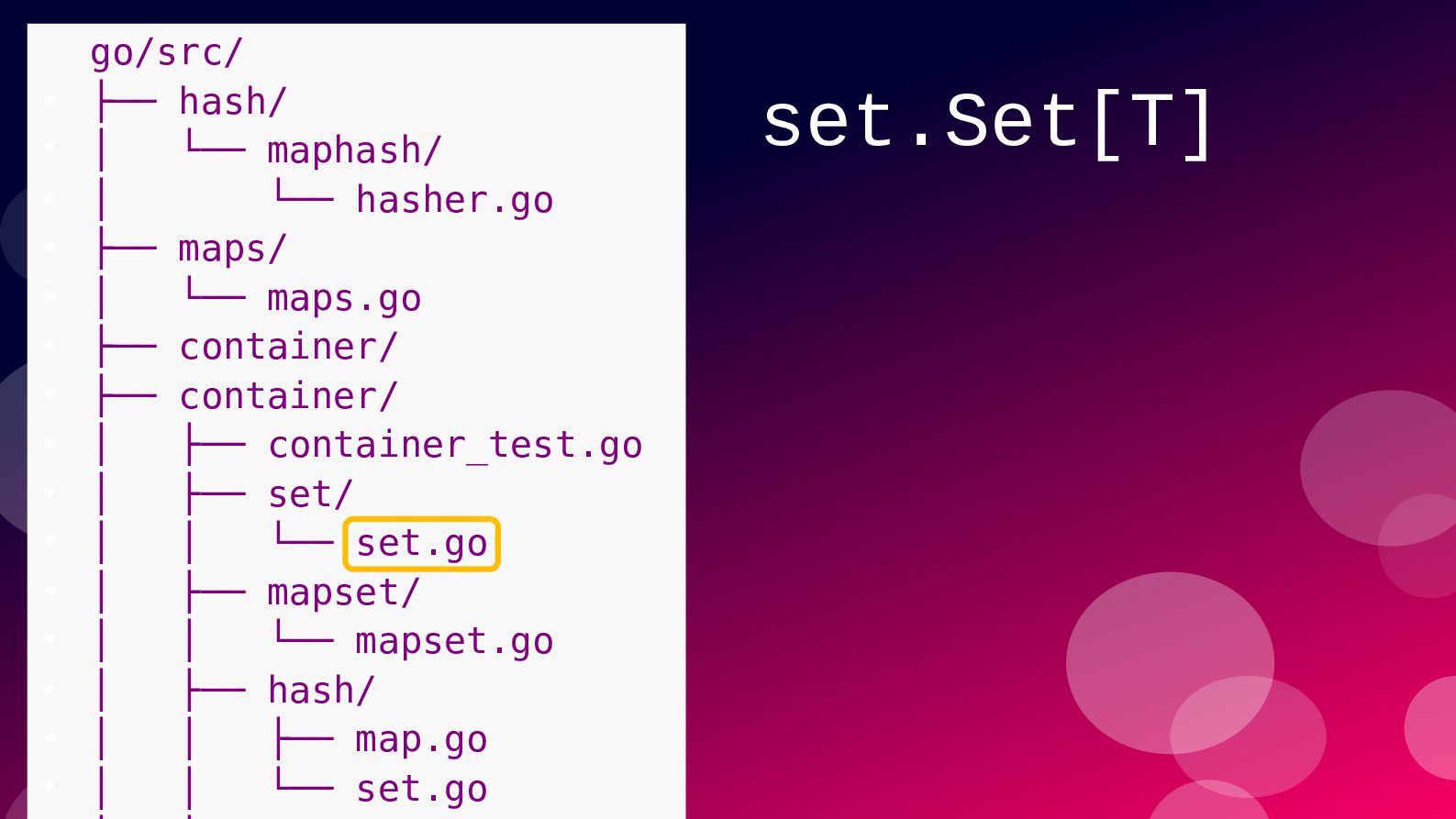Click the tree branch before maps/

[x=126, y=249]
